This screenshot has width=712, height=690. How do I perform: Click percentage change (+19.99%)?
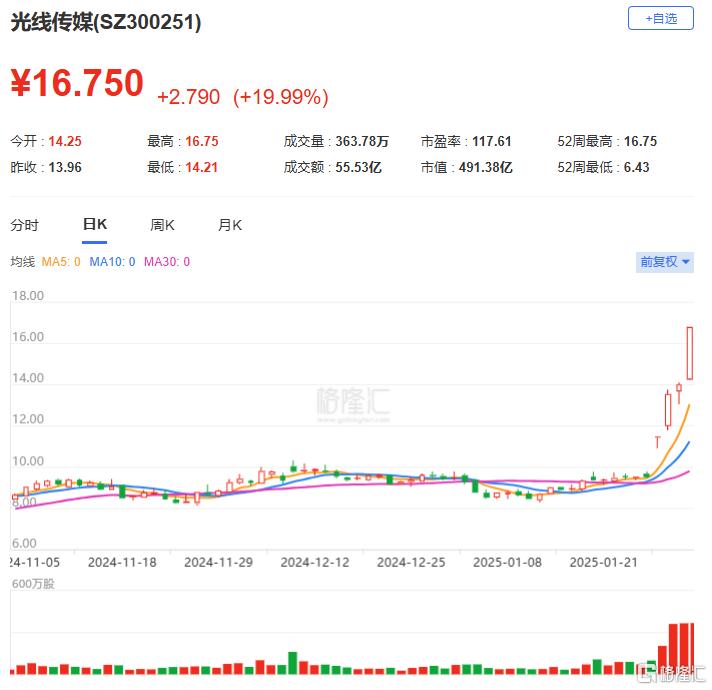click(280, 97)
